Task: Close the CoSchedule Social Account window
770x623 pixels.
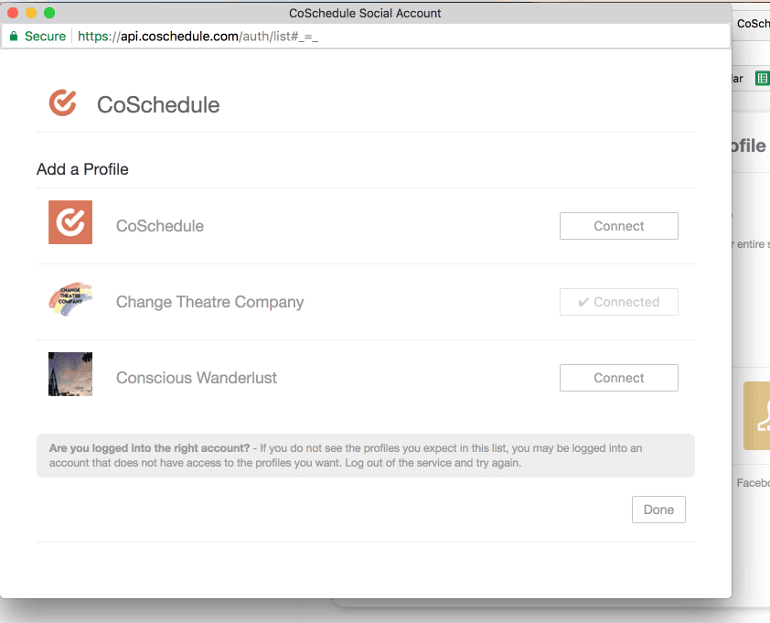Action: tap(13, 13)
